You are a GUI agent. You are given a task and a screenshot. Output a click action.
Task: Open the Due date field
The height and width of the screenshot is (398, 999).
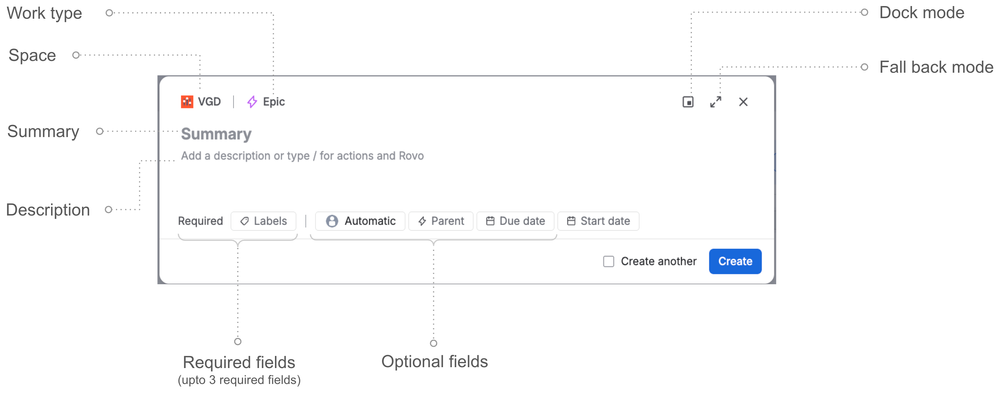515,221
